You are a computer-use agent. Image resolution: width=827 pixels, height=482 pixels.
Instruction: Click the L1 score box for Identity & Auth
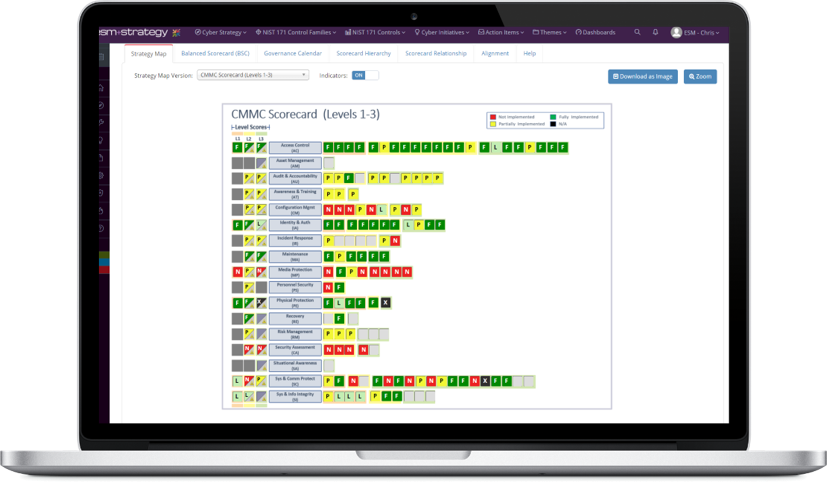tap(237, 225)
